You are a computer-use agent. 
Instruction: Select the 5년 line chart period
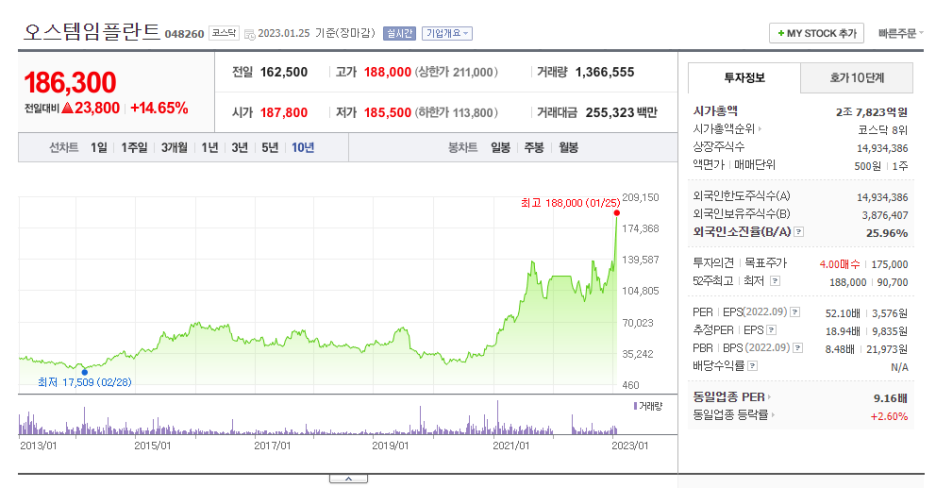click(x=270, y=147)
